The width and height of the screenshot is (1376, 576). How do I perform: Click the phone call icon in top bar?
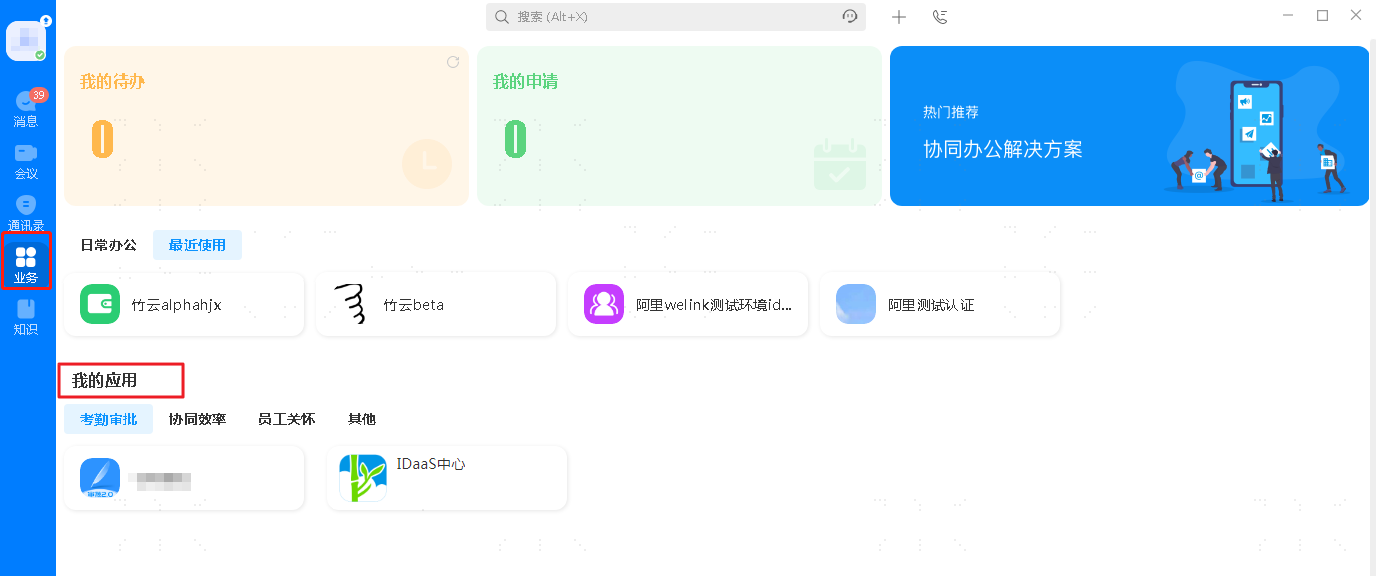[939, 17]
